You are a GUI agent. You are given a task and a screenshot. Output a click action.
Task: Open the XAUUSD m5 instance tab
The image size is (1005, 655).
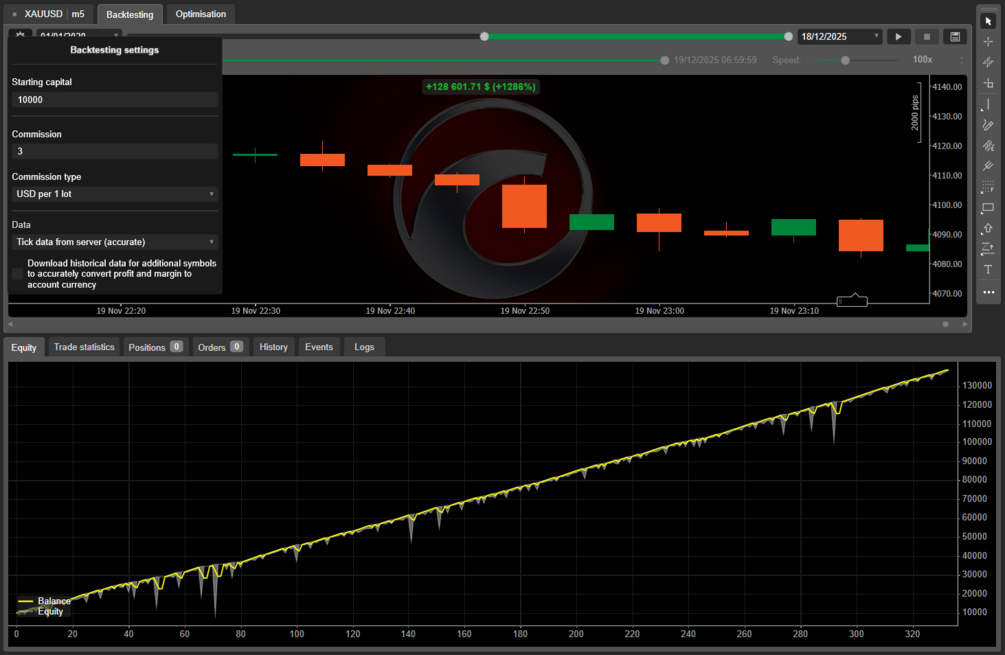pos(49,14)
